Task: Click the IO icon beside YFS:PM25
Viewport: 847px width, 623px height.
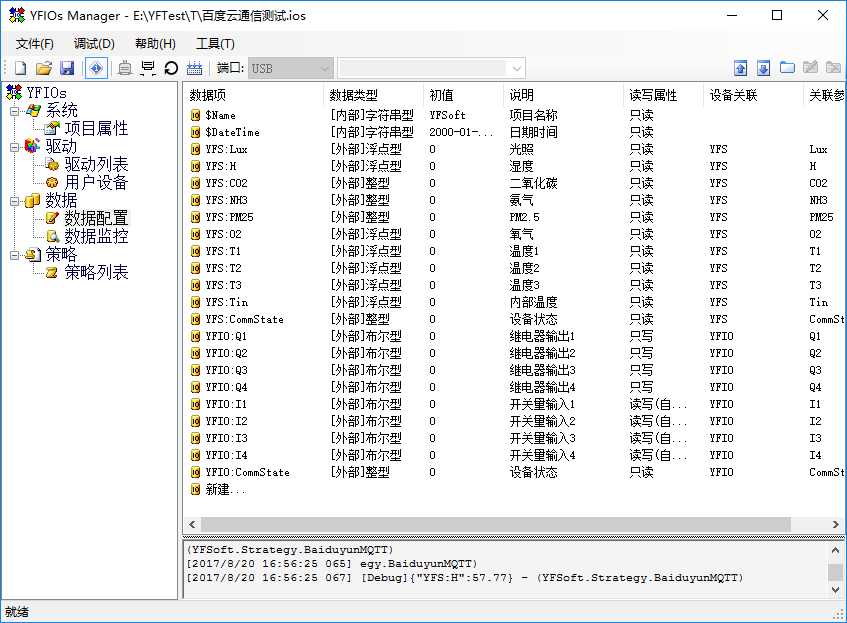Action: tap(196, 217)
